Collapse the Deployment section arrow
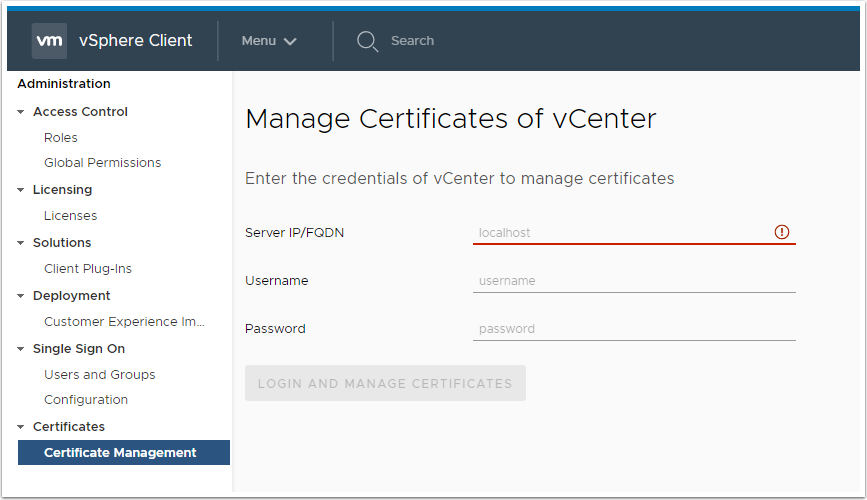The height and width of the screenshot is (500, 867). (20, 296)
